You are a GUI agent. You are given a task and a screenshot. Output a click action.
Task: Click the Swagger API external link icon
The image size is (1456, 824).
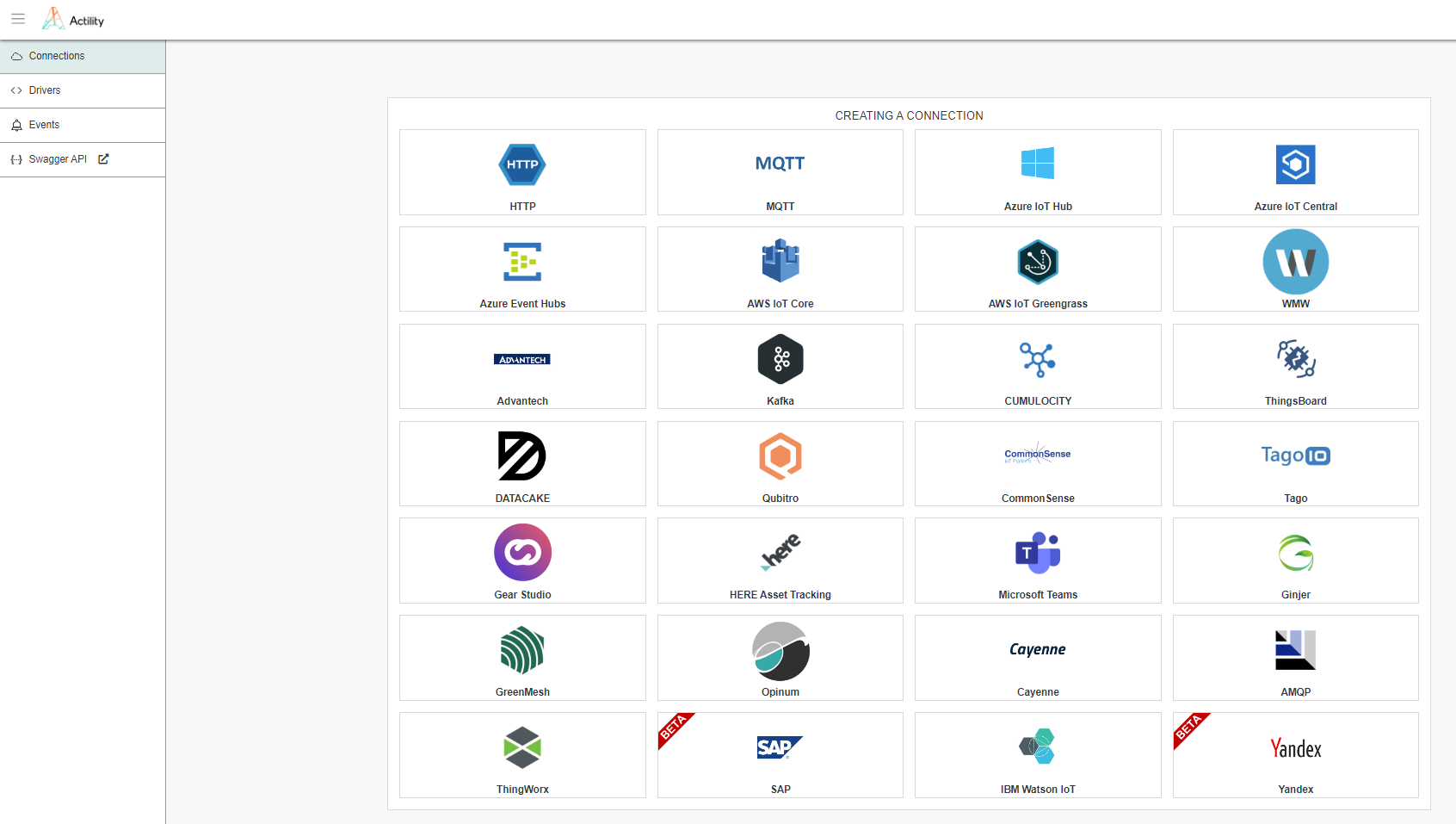tap(103, 159)
